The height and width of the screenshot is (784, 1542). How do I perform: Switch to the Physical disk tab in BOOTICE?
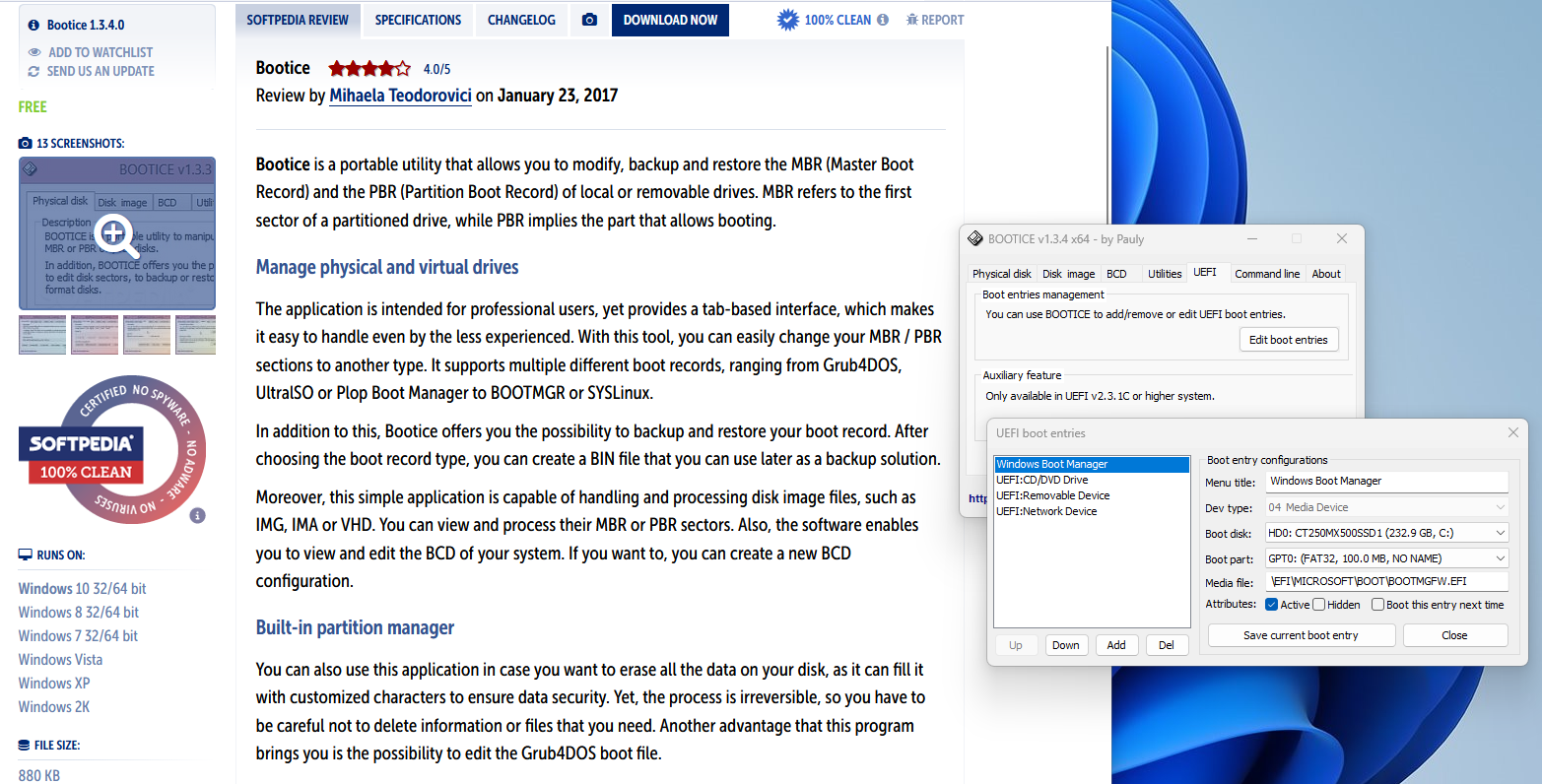pos(1001,274)
